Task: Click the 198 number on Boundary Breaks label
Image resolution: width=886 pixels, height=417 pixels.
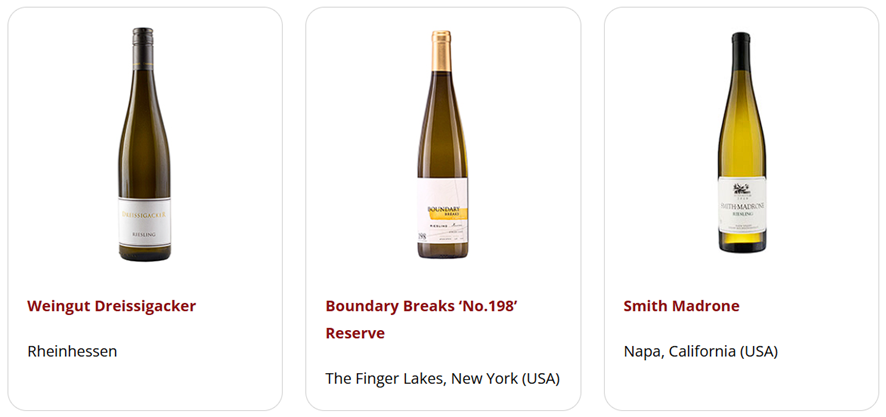Action: point(422,237)
